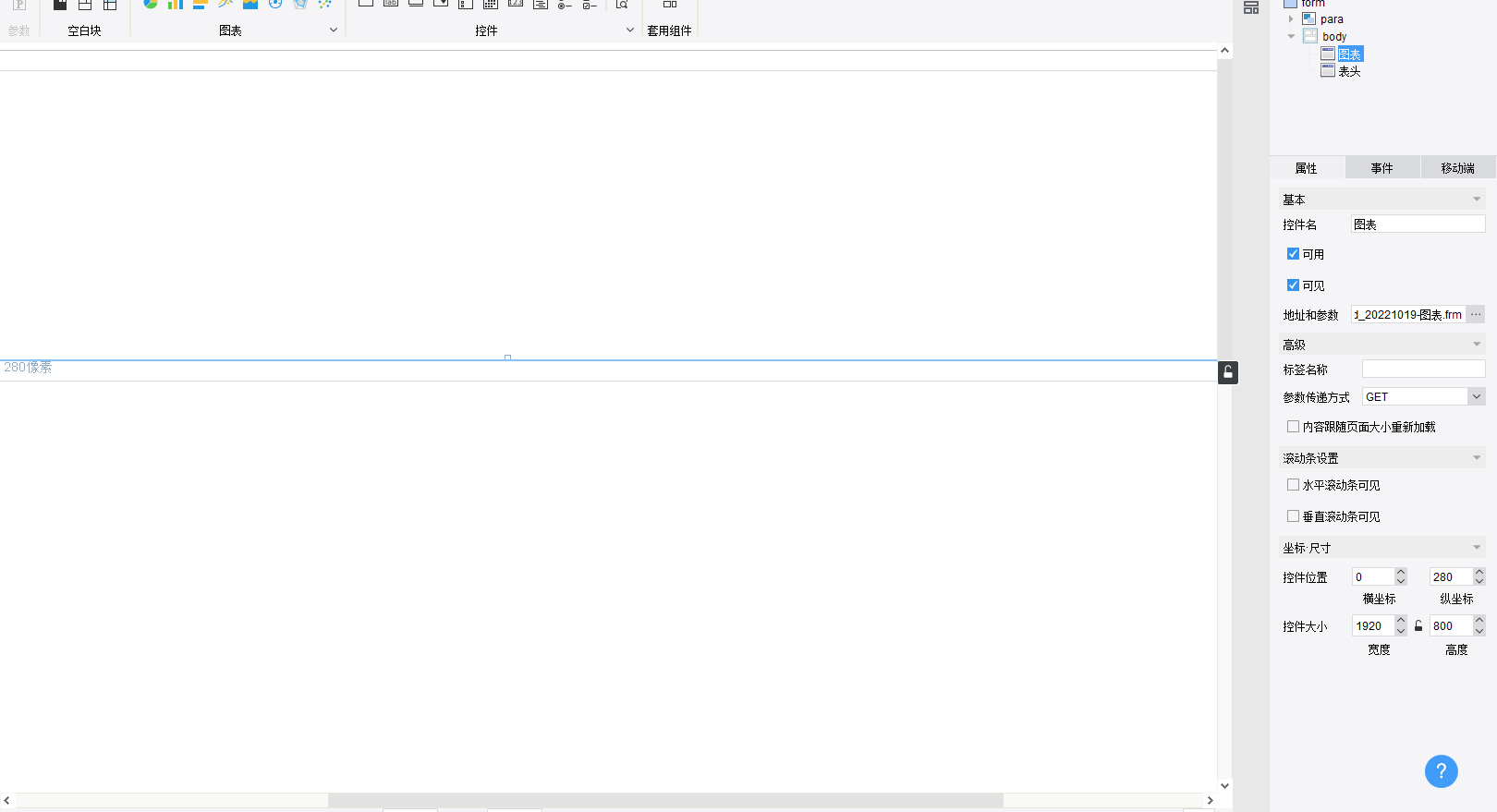The image size is (1497, 812).
Task: Click the lock icon beside the canvas
Action: pos(1228,372)
